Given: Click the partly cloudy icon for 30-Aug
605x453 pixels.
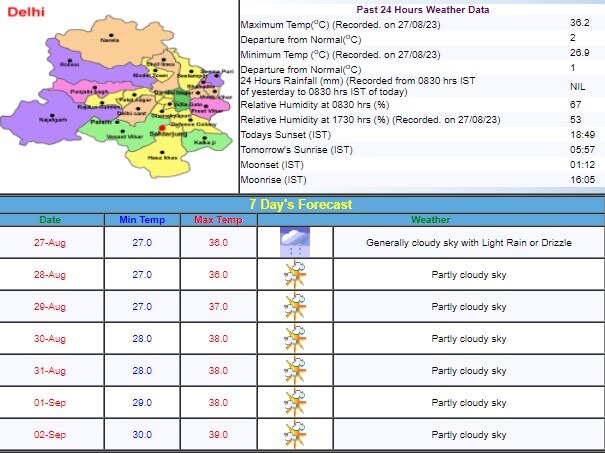Looking at the screenshot, I should point(294,338).
